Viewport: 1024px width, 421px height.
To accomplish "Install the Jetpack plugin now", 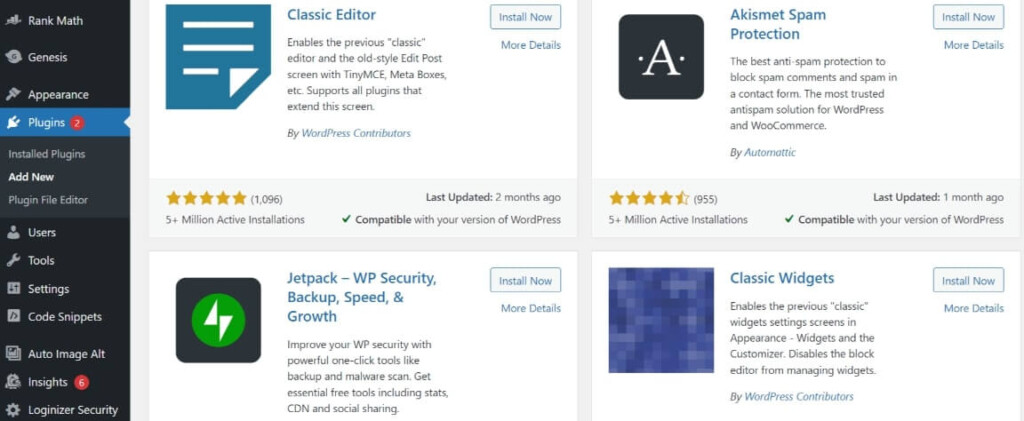I will [x=525, y=281].
